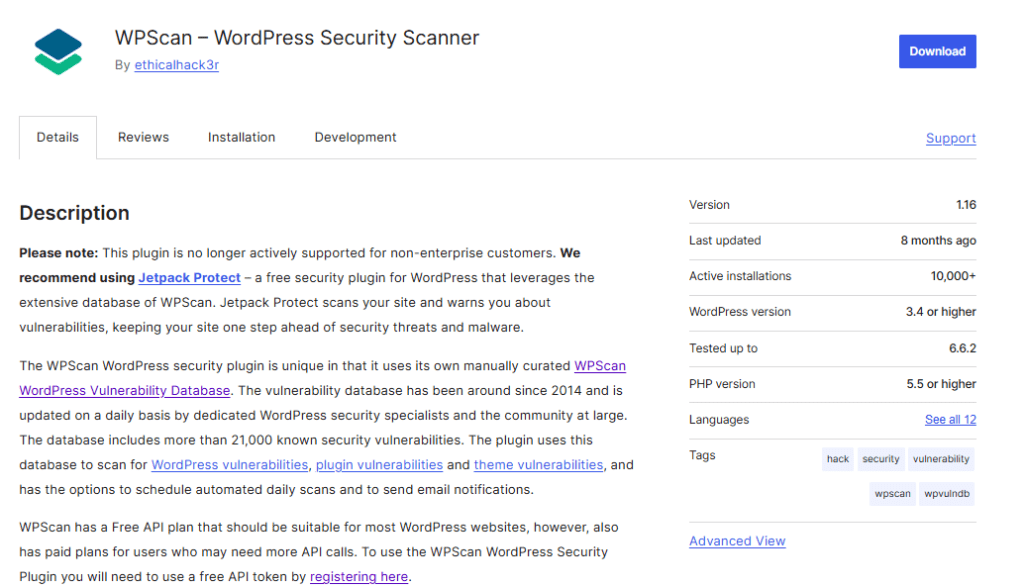This screenshot has width=1024, height=588.
Task: Select the Details tab
Action: [57, 137]
